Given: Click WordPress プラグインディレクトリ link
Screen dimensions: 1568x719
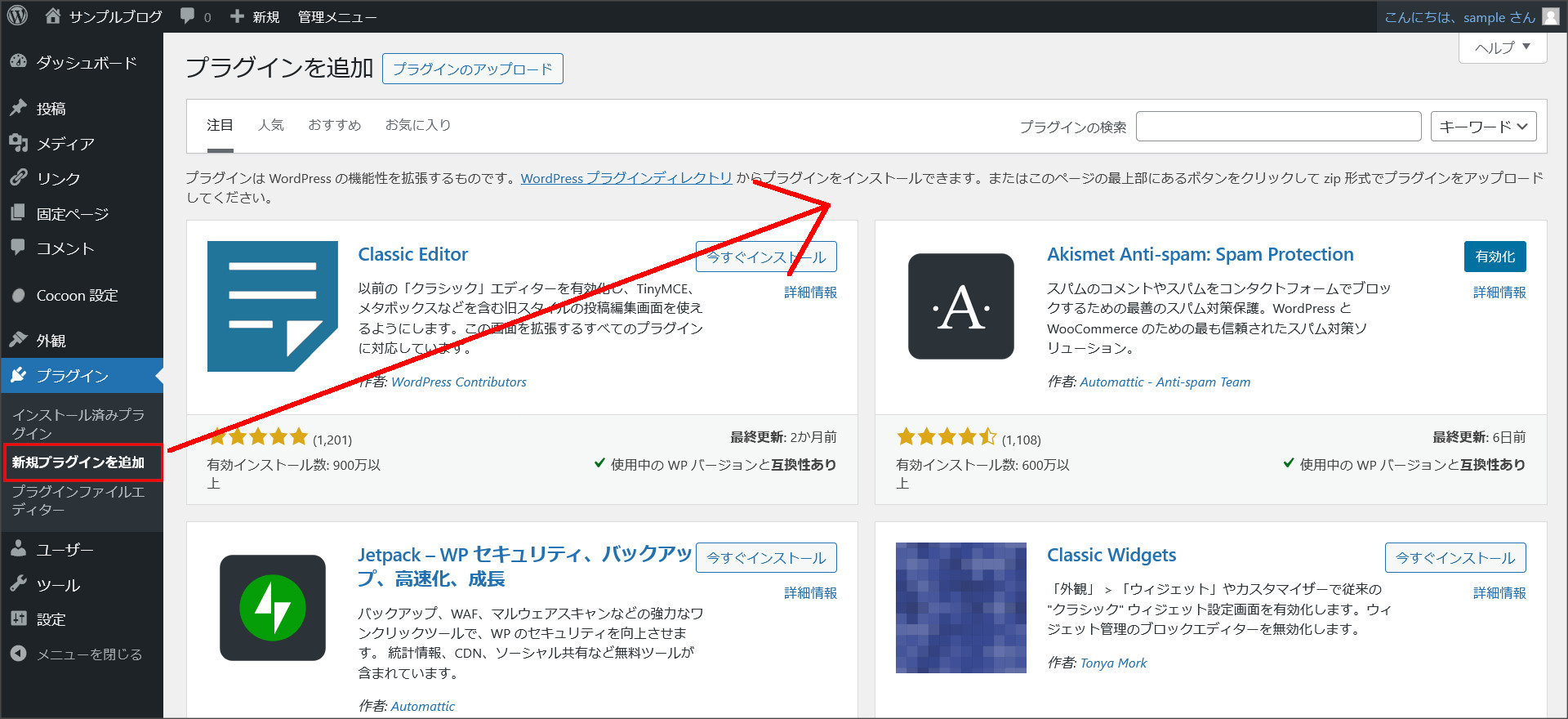Looking at the screenshot, I should pyautogui.click(x=626, y=178).
